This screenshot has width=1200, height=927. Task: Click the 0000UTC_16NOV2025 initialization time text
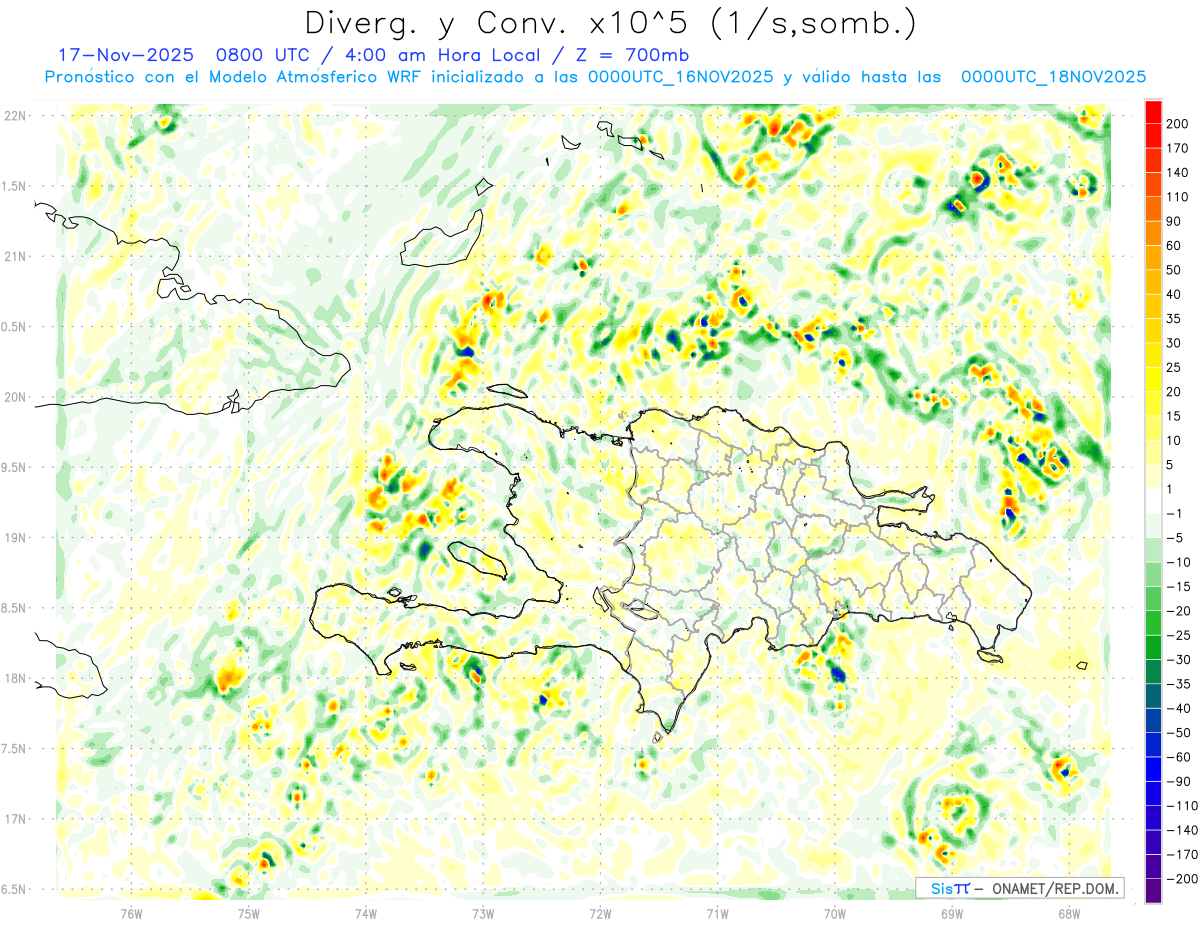680,76
